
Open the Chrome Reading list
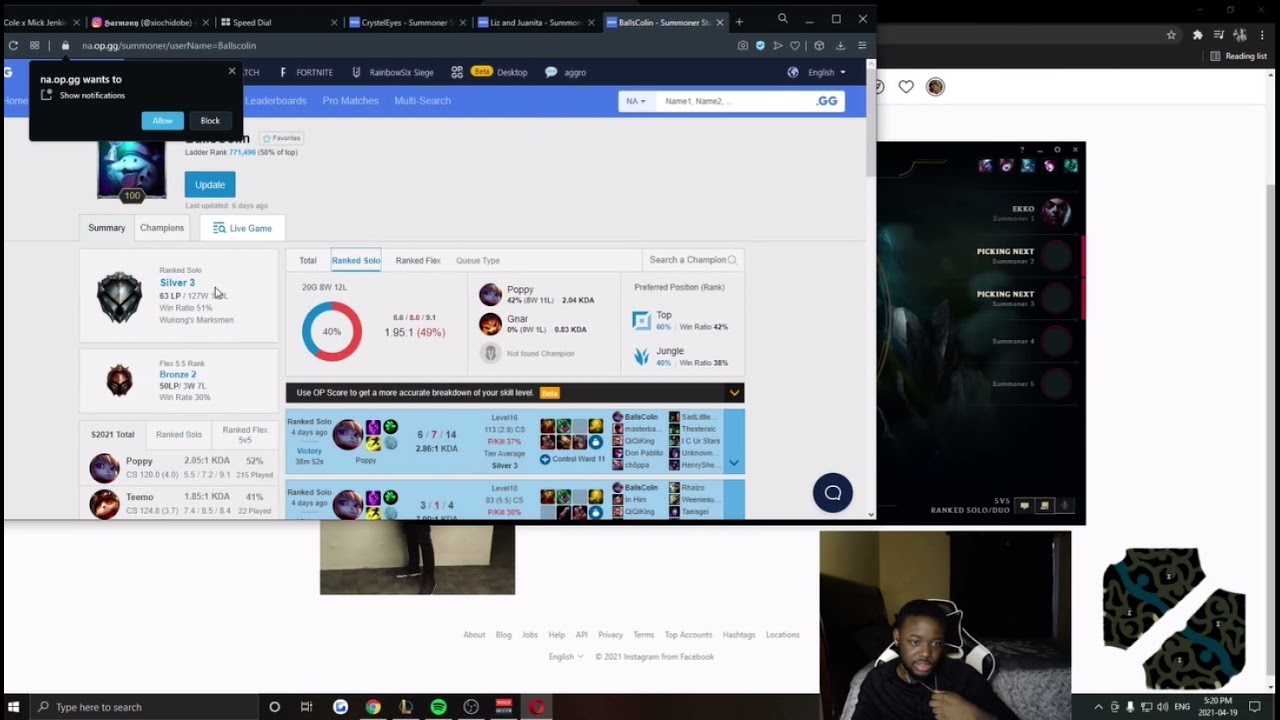(x=1239, y=56)
